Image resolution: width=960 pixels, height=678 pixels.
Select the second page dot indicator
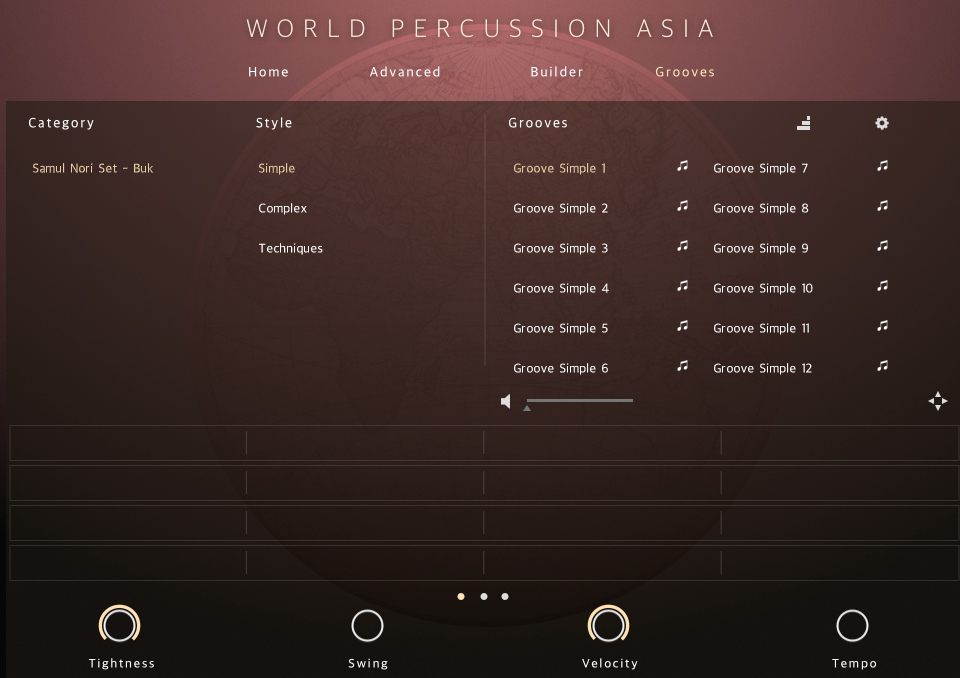click(x=484, y=596)
